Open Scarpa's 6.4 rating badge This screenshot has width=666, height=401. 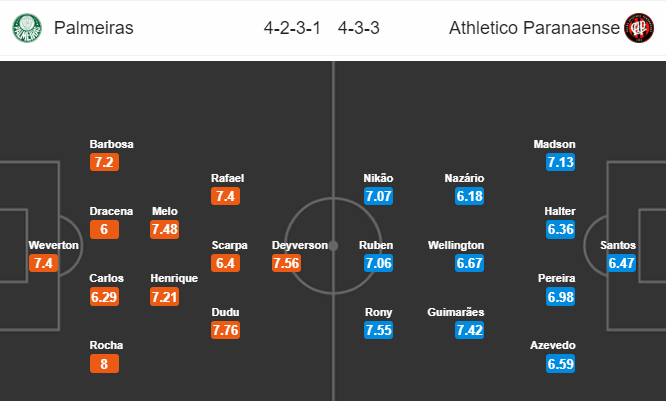point(226,263)
